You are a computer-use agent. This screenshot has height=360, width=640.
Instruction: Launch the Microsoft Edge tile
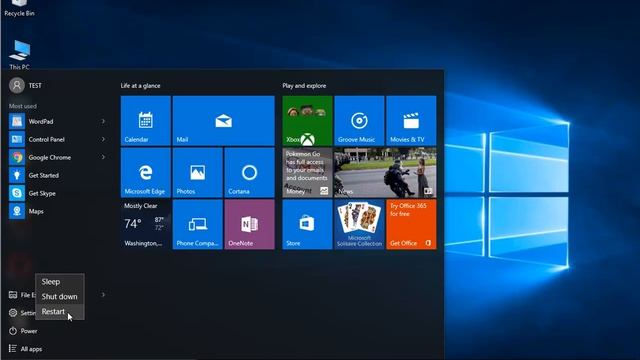146,173
